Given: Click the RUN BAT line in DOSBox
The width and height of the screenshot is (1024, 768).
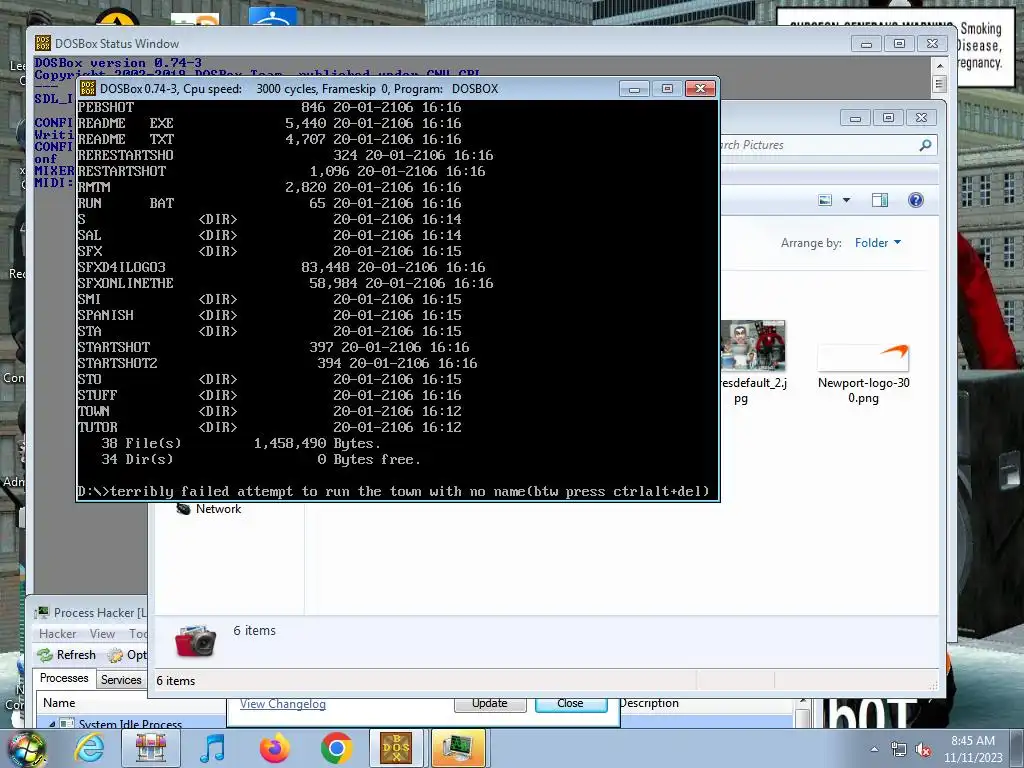Looking at the screenshot, I should pos(268,203).
